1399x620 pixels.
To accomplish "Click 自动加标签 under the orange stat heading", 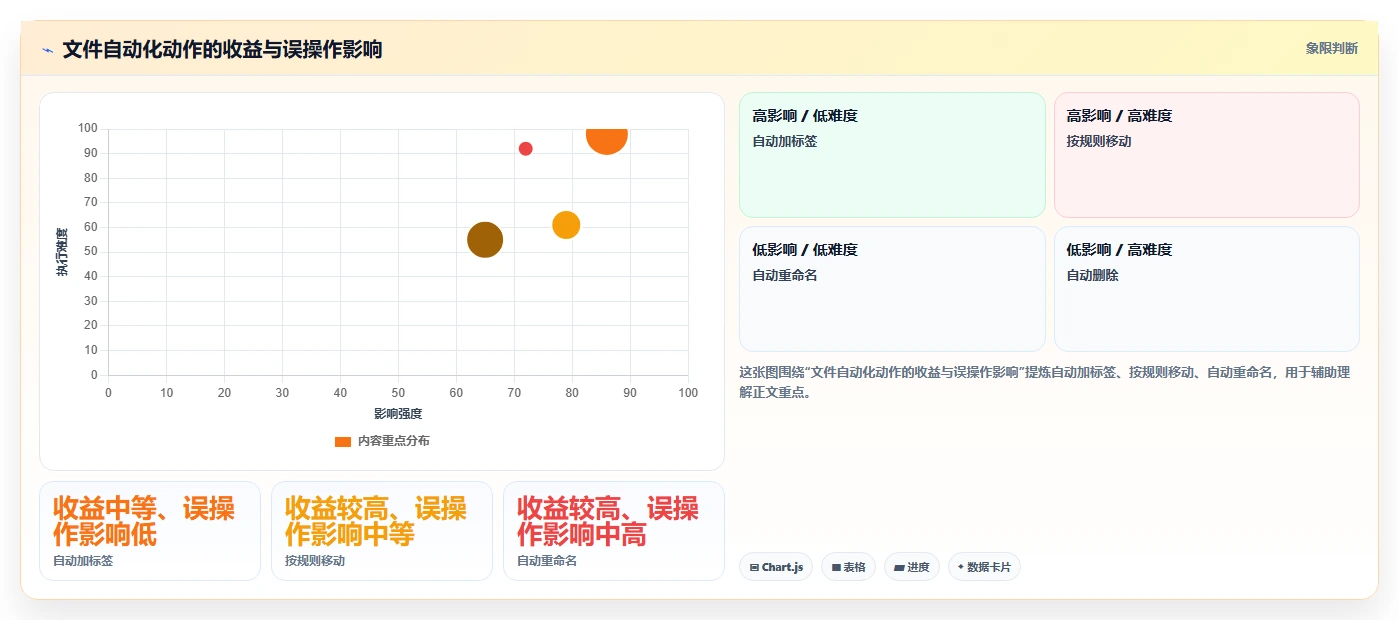I will pyautogui.click(x=83, y=561).
